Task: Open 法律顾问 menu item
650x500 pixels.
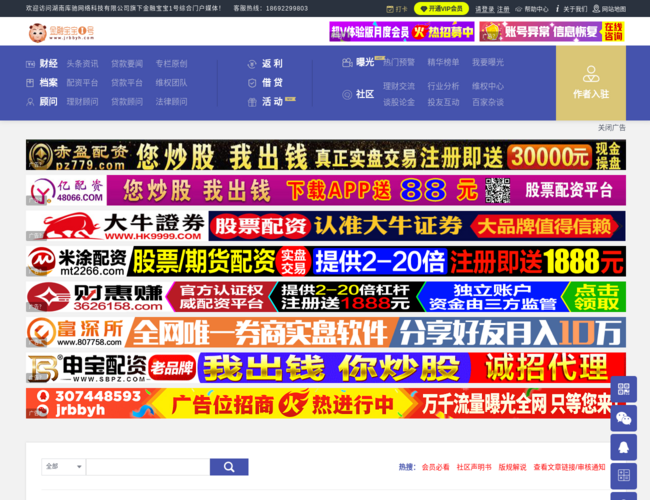Action: 171,102
